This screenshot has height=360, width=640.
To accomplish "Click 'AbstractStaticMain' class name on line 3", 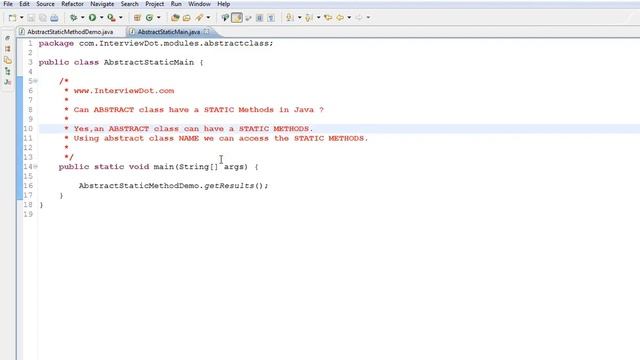I will [x=149, y=62].
